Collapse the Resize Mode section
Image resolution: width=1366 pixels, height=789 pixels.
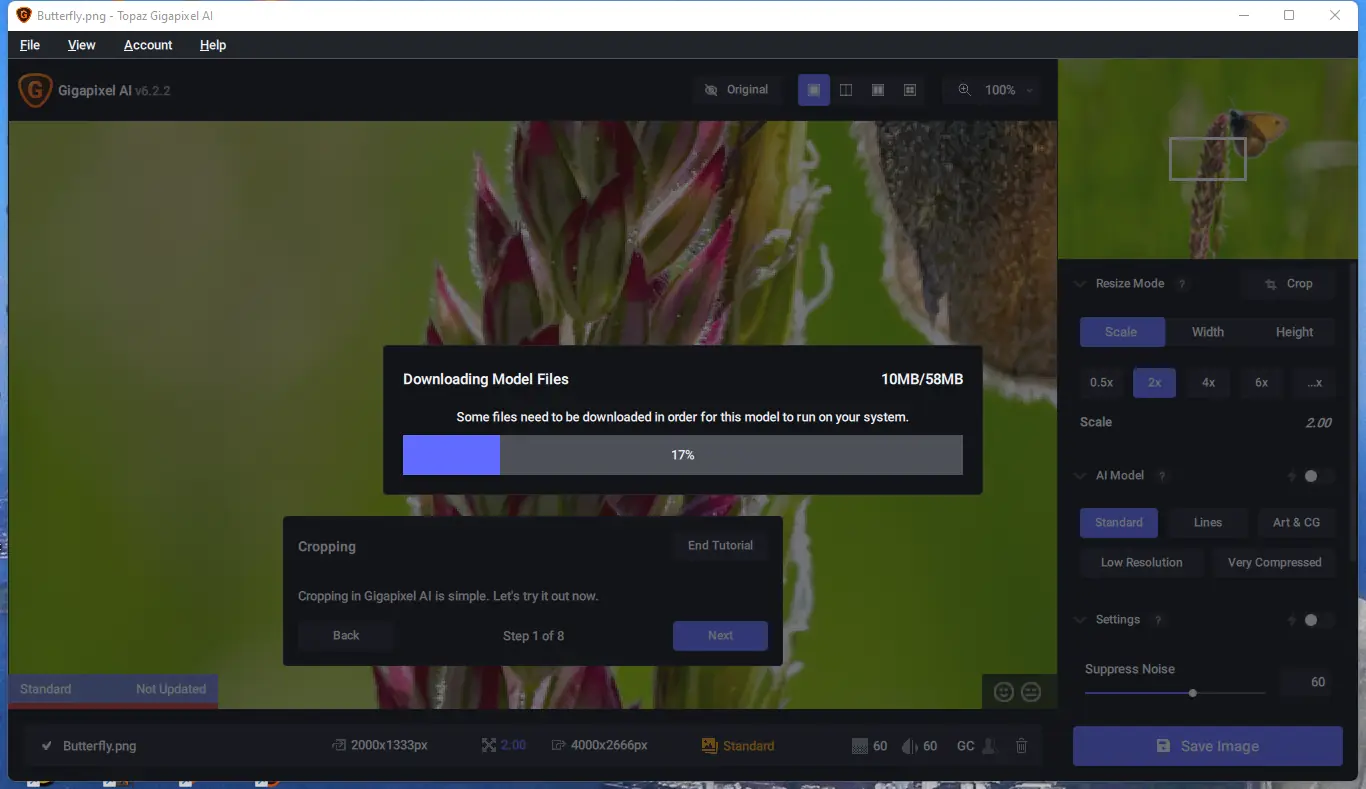click(x=1080, y=284)
